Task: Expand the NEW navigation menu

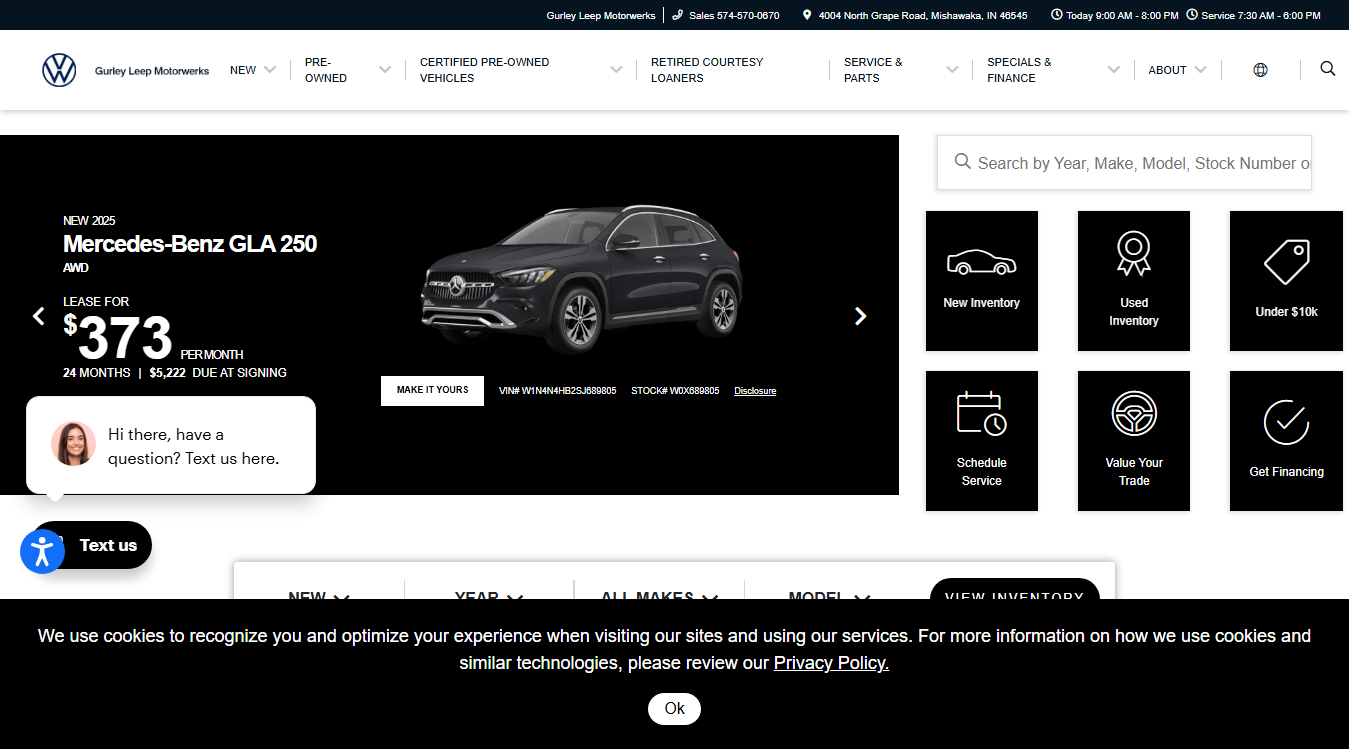Action: point(252,70)
